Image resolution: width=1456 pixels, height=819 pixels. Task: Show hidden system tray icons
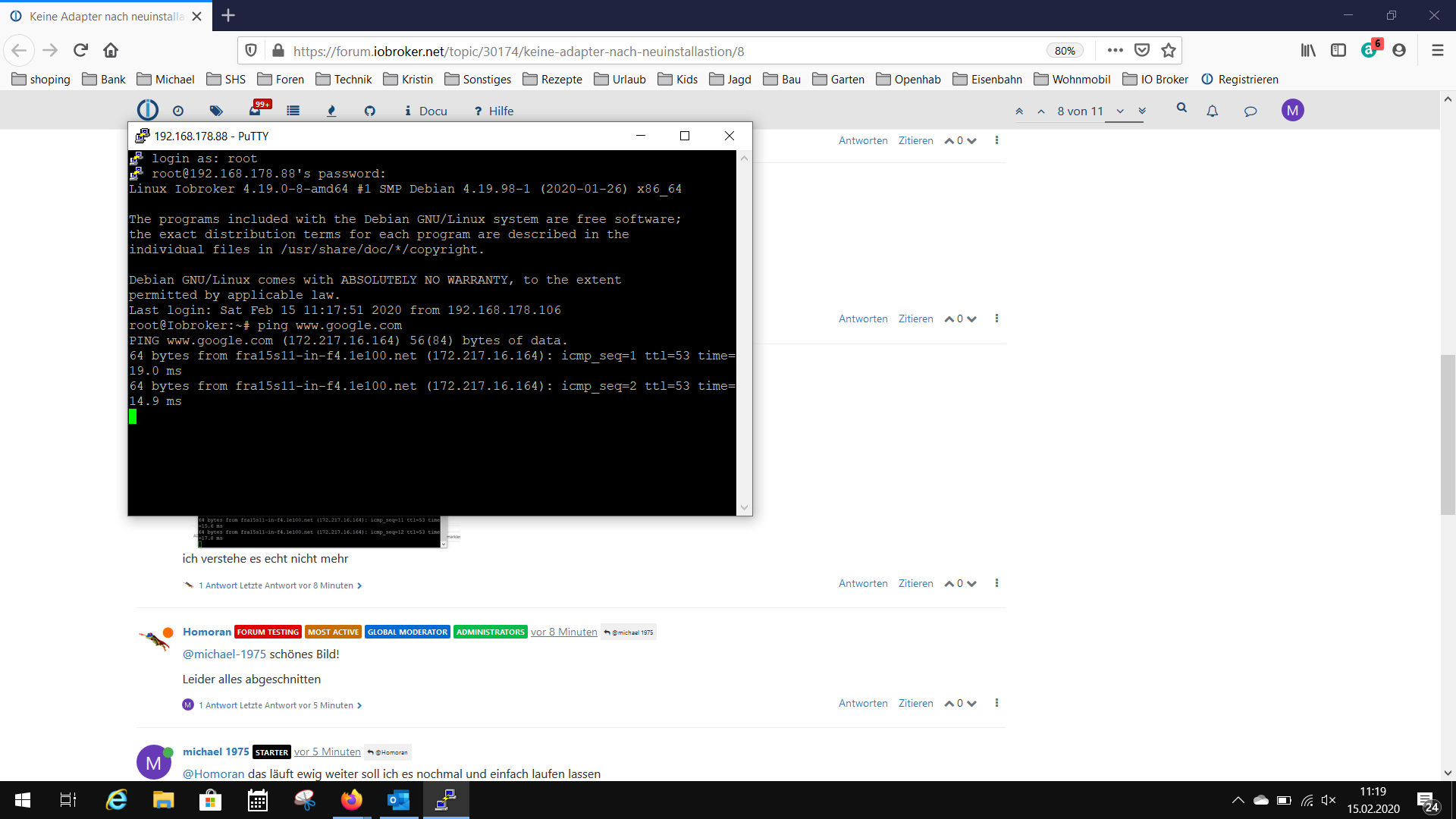pos(1238,800)
